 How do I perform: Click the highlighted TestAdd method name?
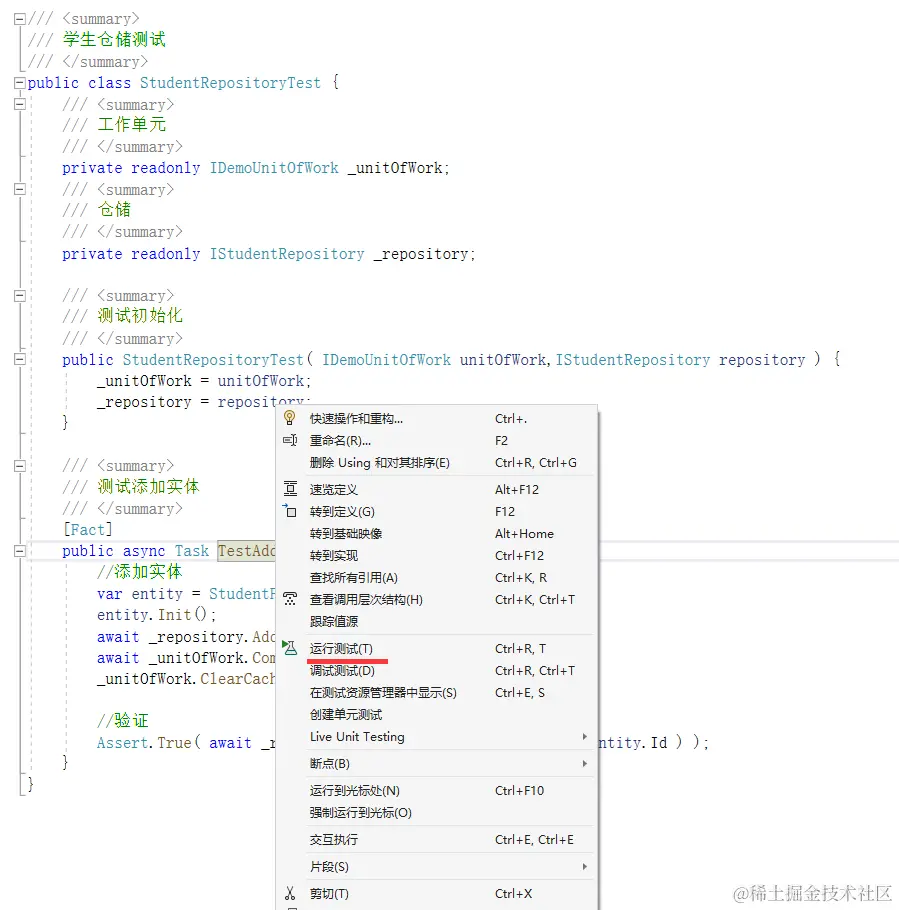tap(247, 551)
